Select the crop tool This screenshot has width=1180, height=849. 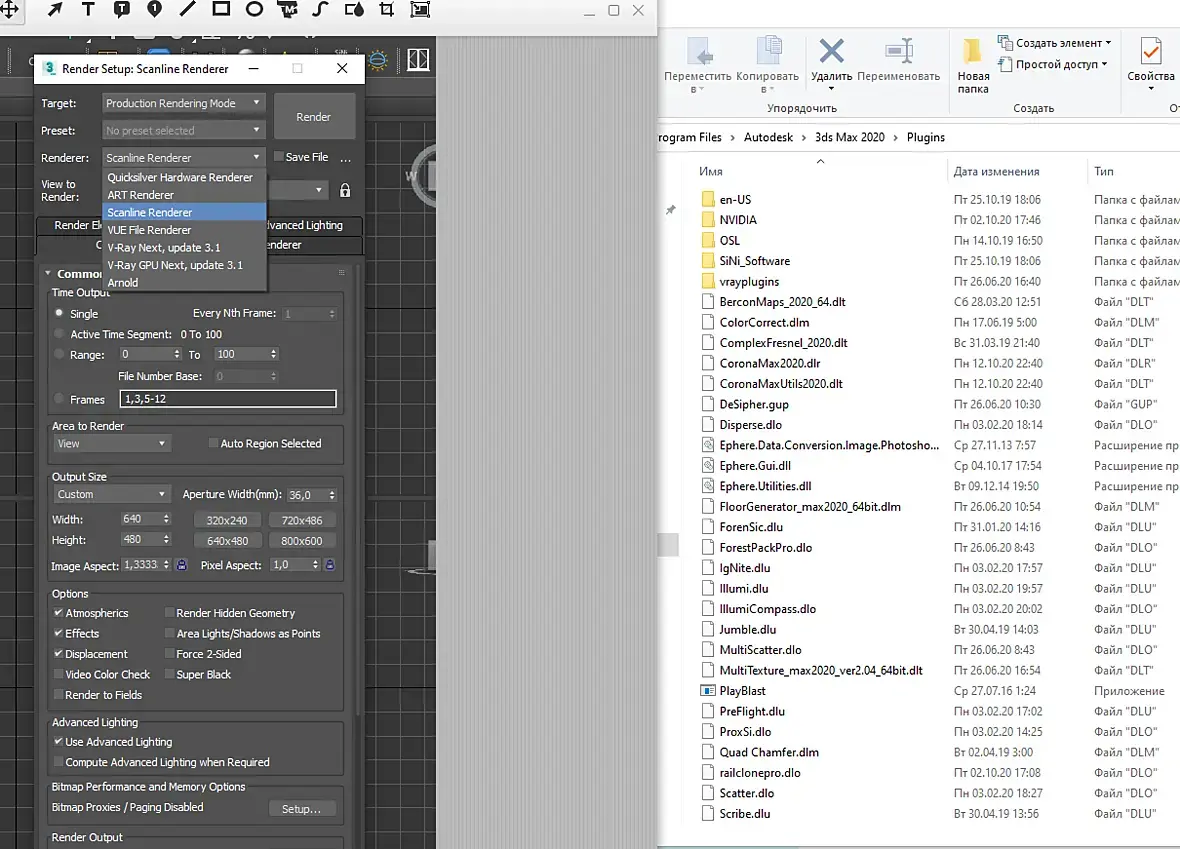click(387, 9)
